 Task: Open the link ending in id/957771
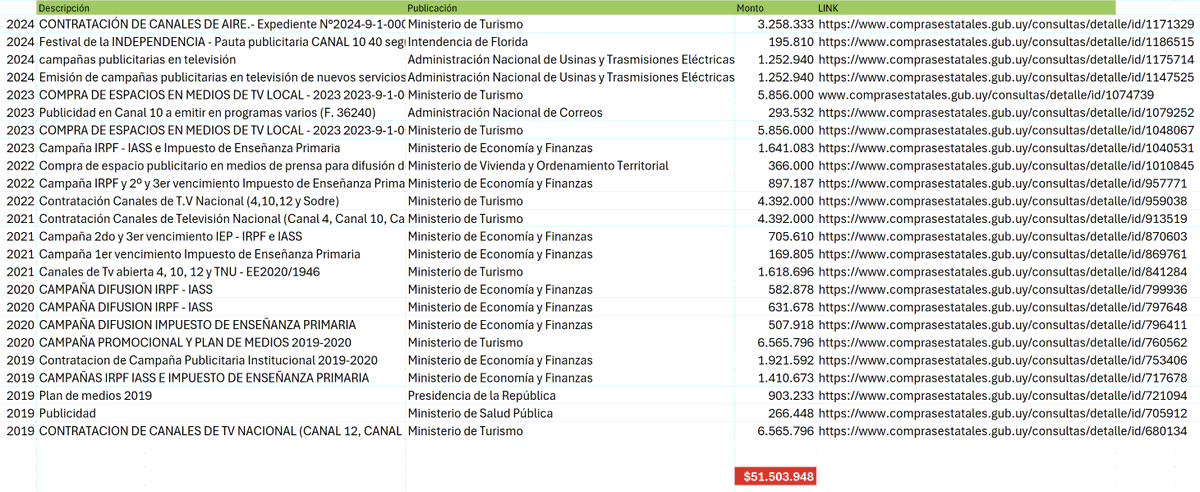coord(1002,183)
